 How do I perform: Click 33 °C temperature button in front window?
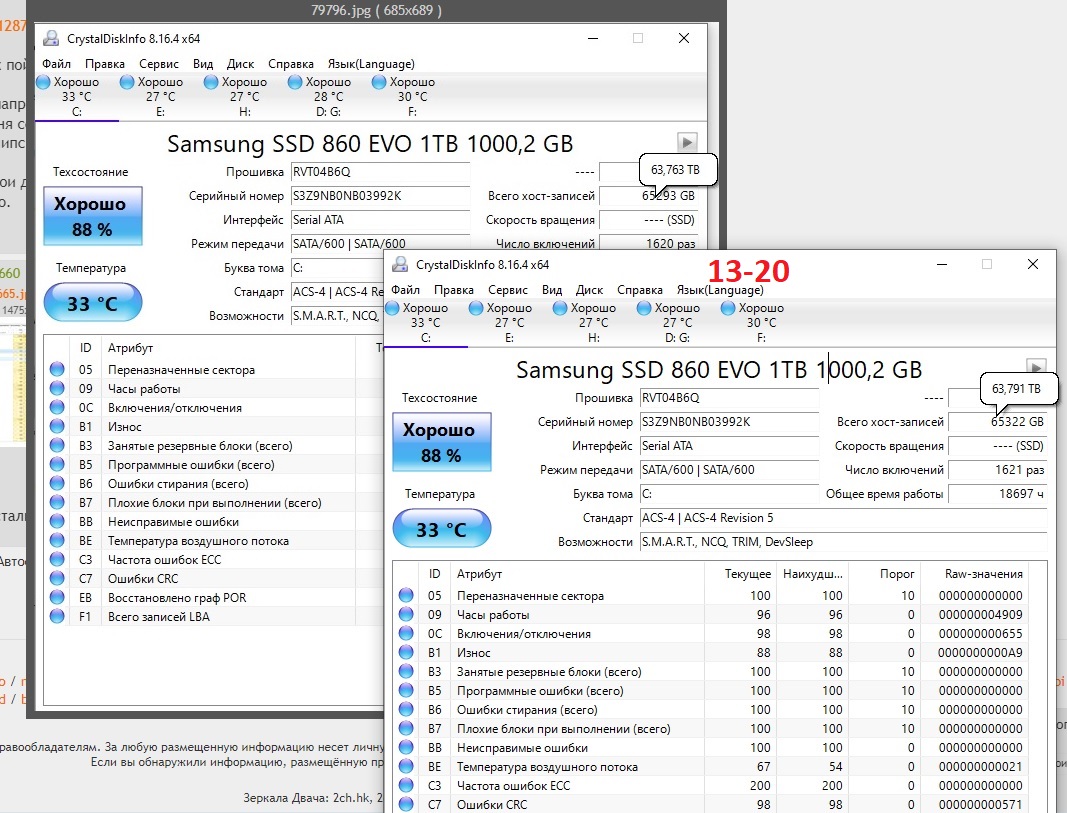pyautogui.click(x=442, y=529)
